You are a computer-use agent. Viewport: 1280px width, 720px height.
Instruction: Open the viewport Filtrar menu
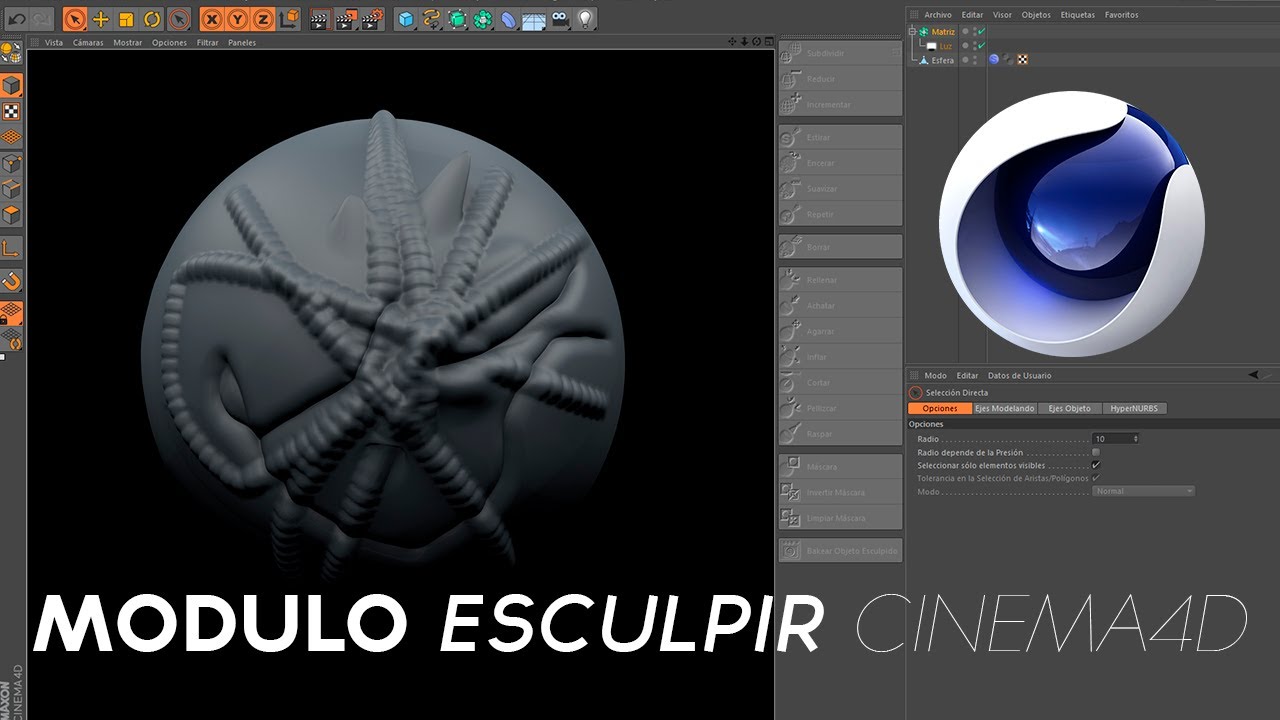click(x=208, y=43)
